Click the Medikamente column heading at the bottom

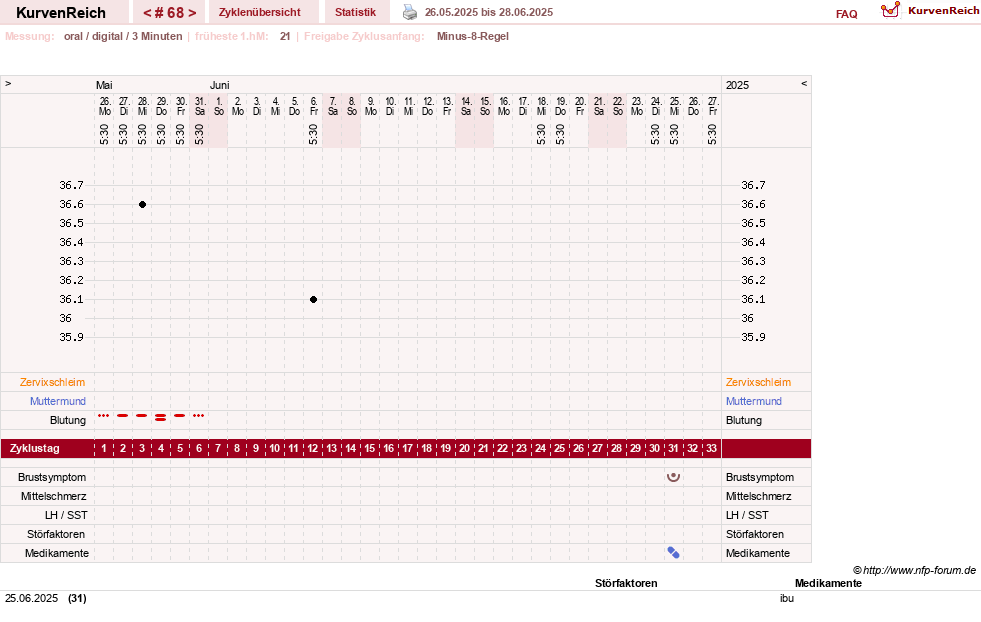point(828,583)
